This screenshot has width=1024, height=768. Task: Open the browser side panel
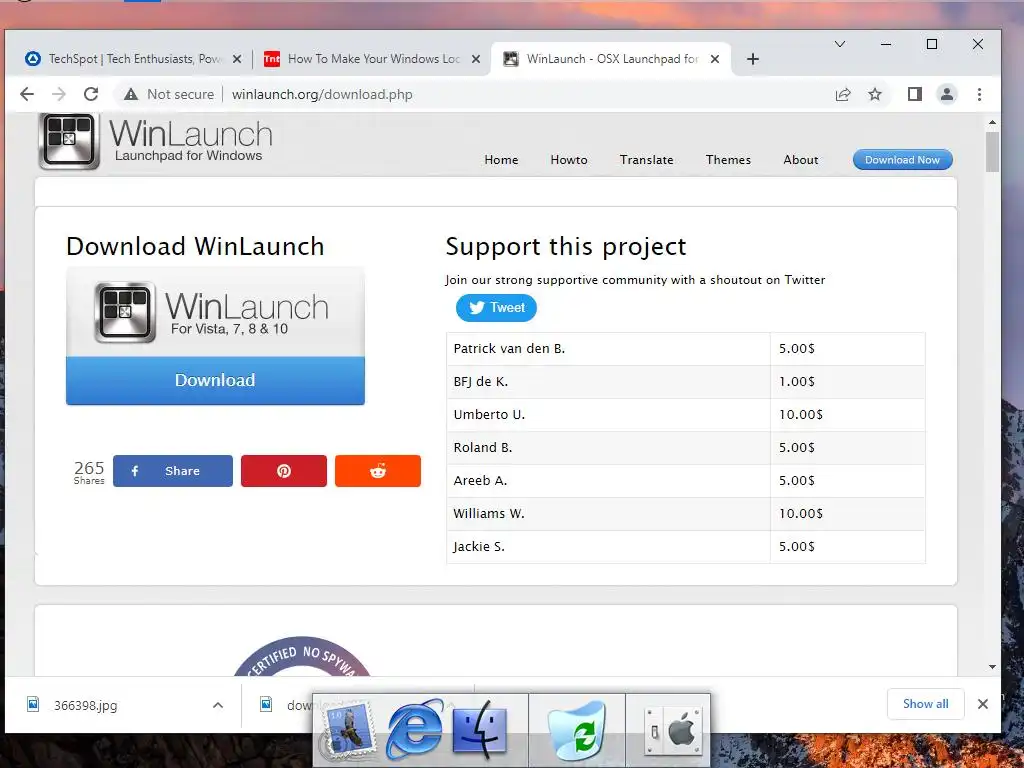point(915,94)
